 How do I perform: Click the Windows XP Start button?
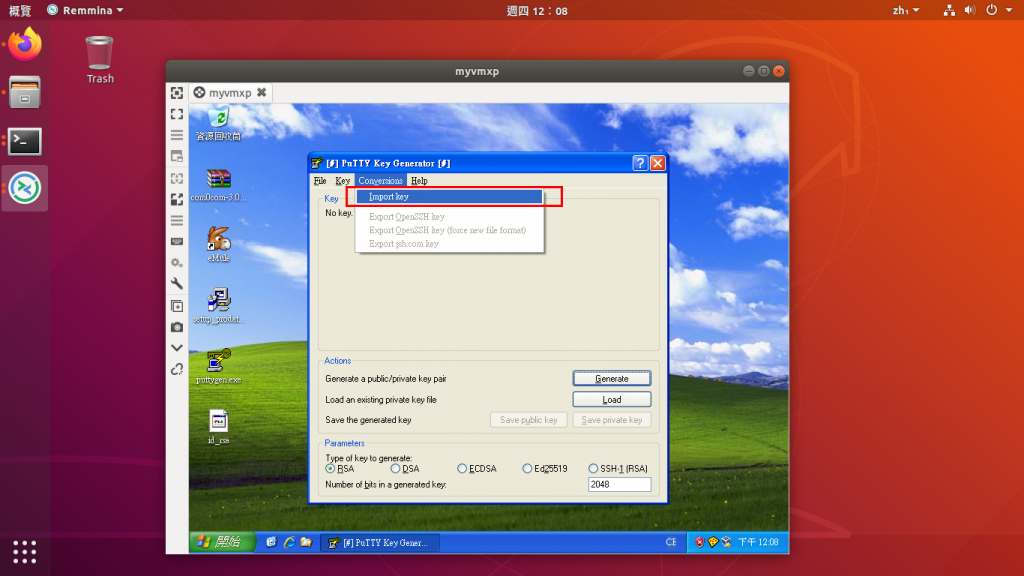(223, 542)
